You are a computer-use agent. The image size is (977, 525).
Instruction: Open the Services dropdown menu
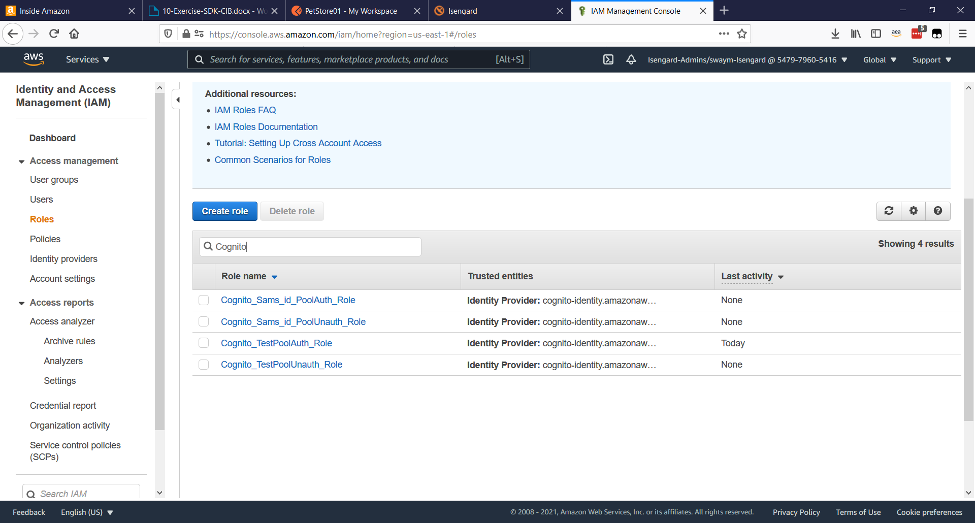coord(87,60)
